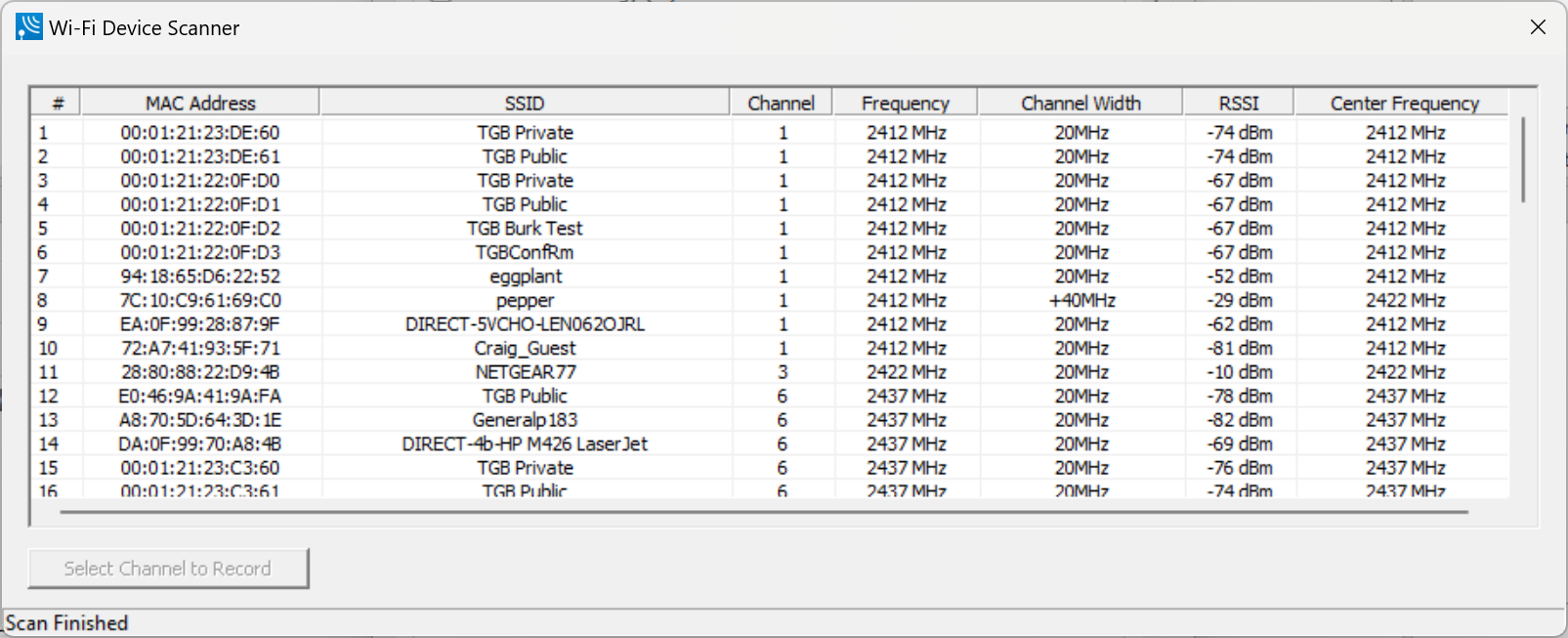
Task: Click the vertical scrollbar thumb of the list
Action: click(x=1522, y=160)
